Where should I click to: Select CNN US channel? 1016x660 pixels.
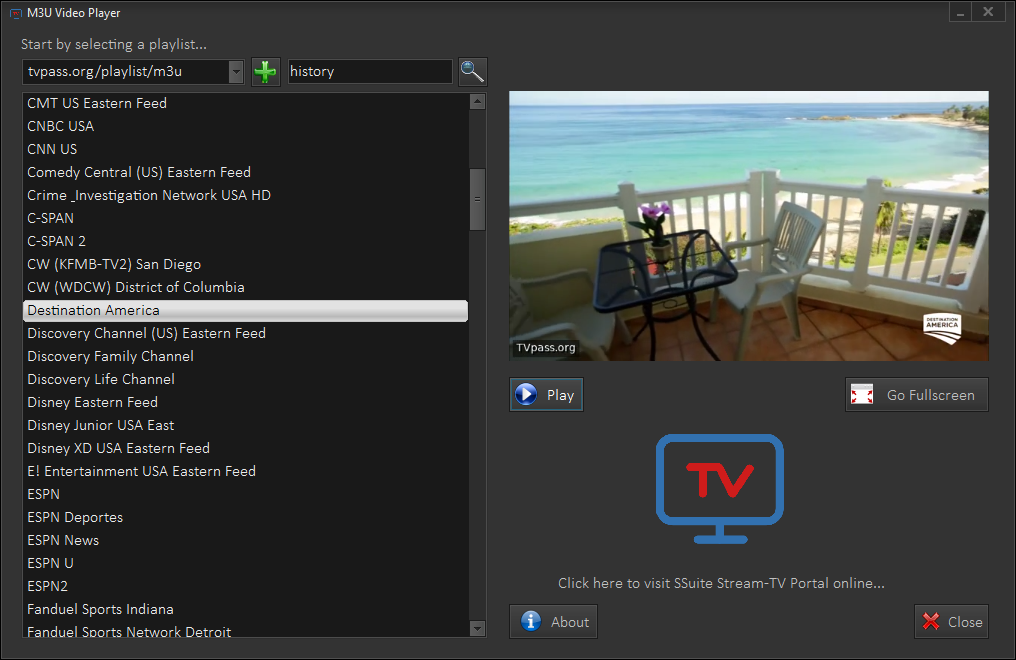[52, 149]
